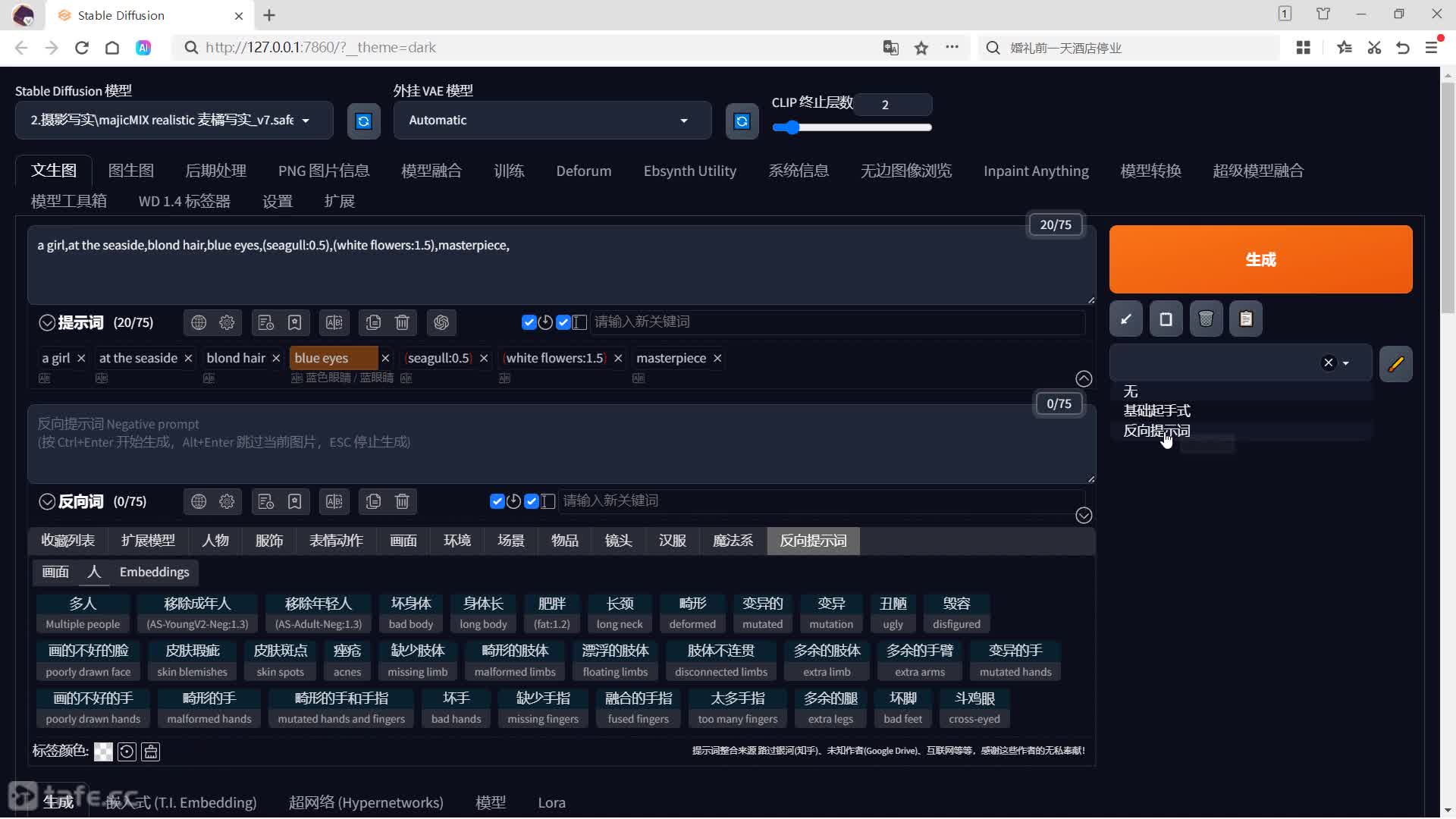Switch to the 图生图 tab
This screenshot has width=1456, height=819.
(x=130, y=171)
